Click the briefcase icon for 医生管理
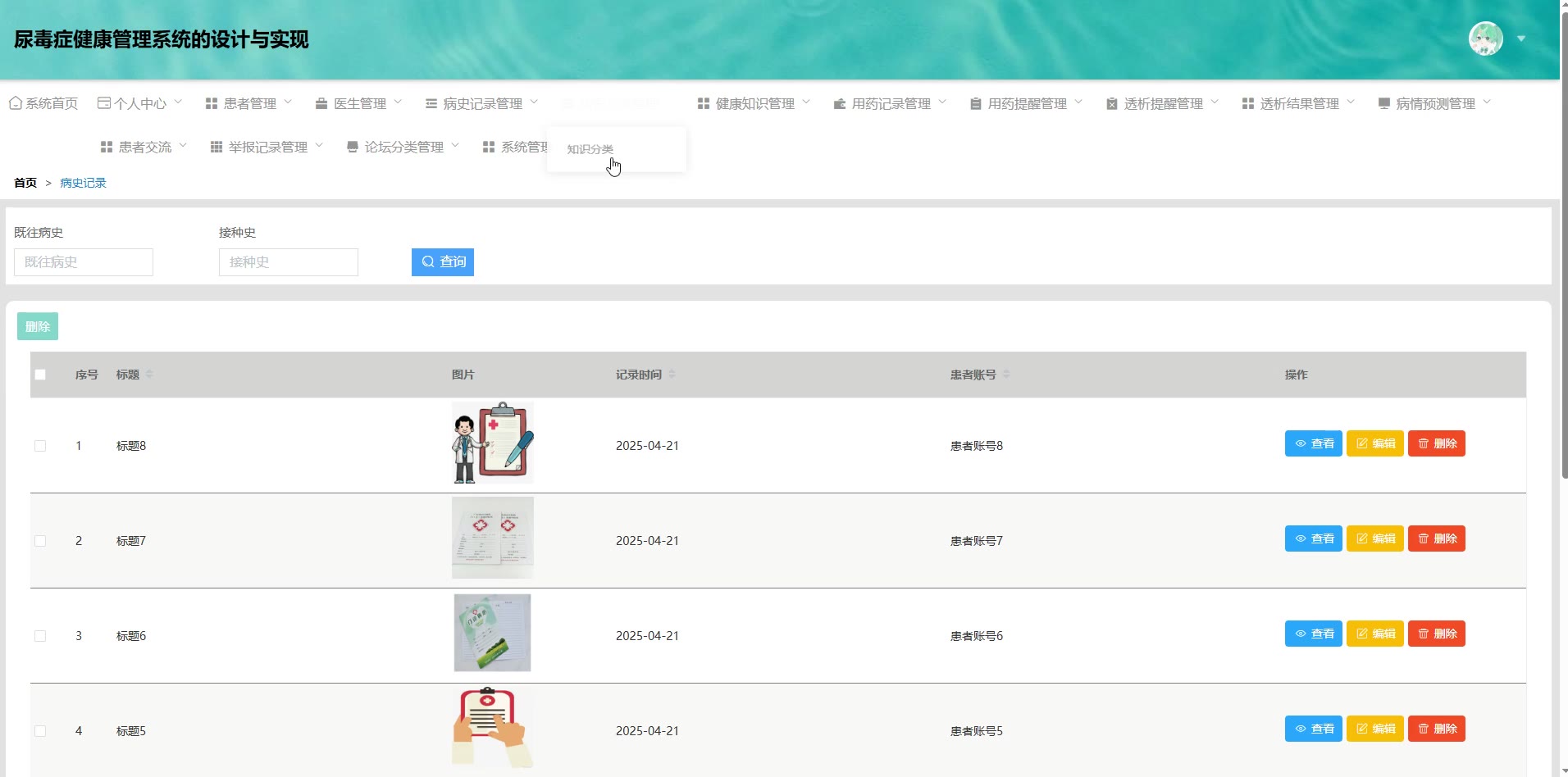This screenshot has height=777, width=1568. [x=321, y=104]
